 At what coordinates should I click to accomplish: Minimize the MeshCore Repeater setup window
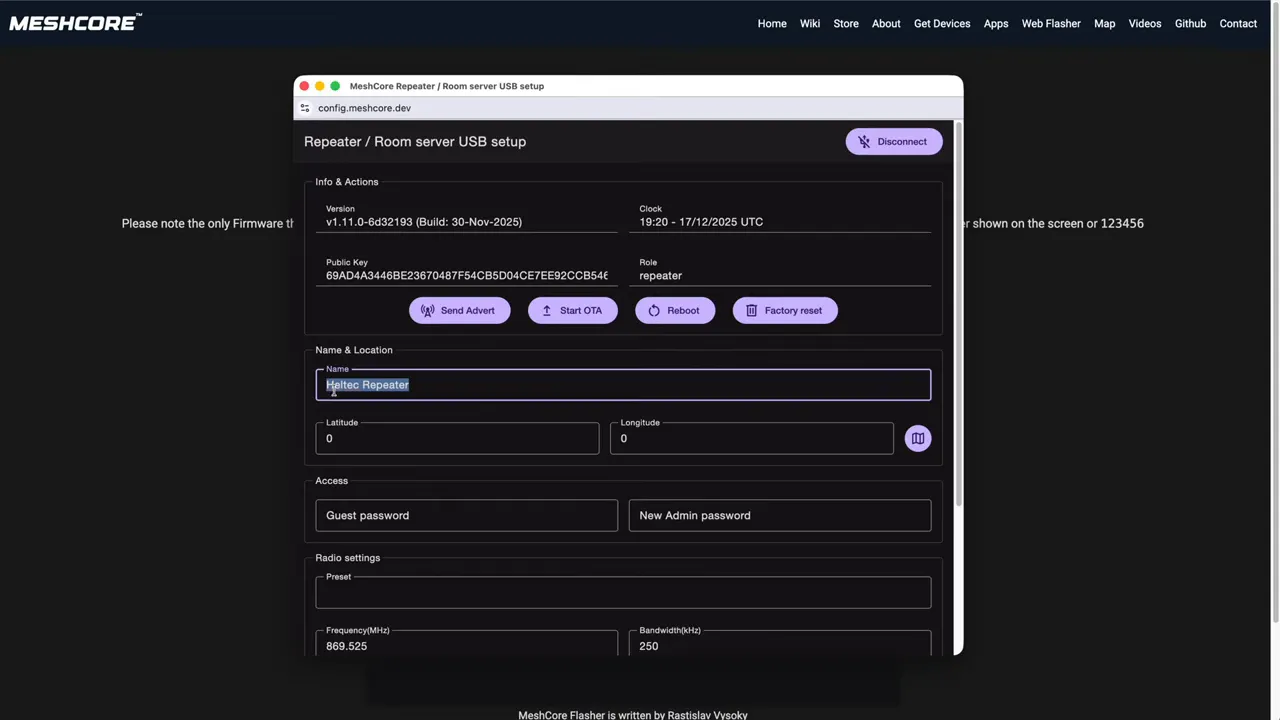(320, 86)
